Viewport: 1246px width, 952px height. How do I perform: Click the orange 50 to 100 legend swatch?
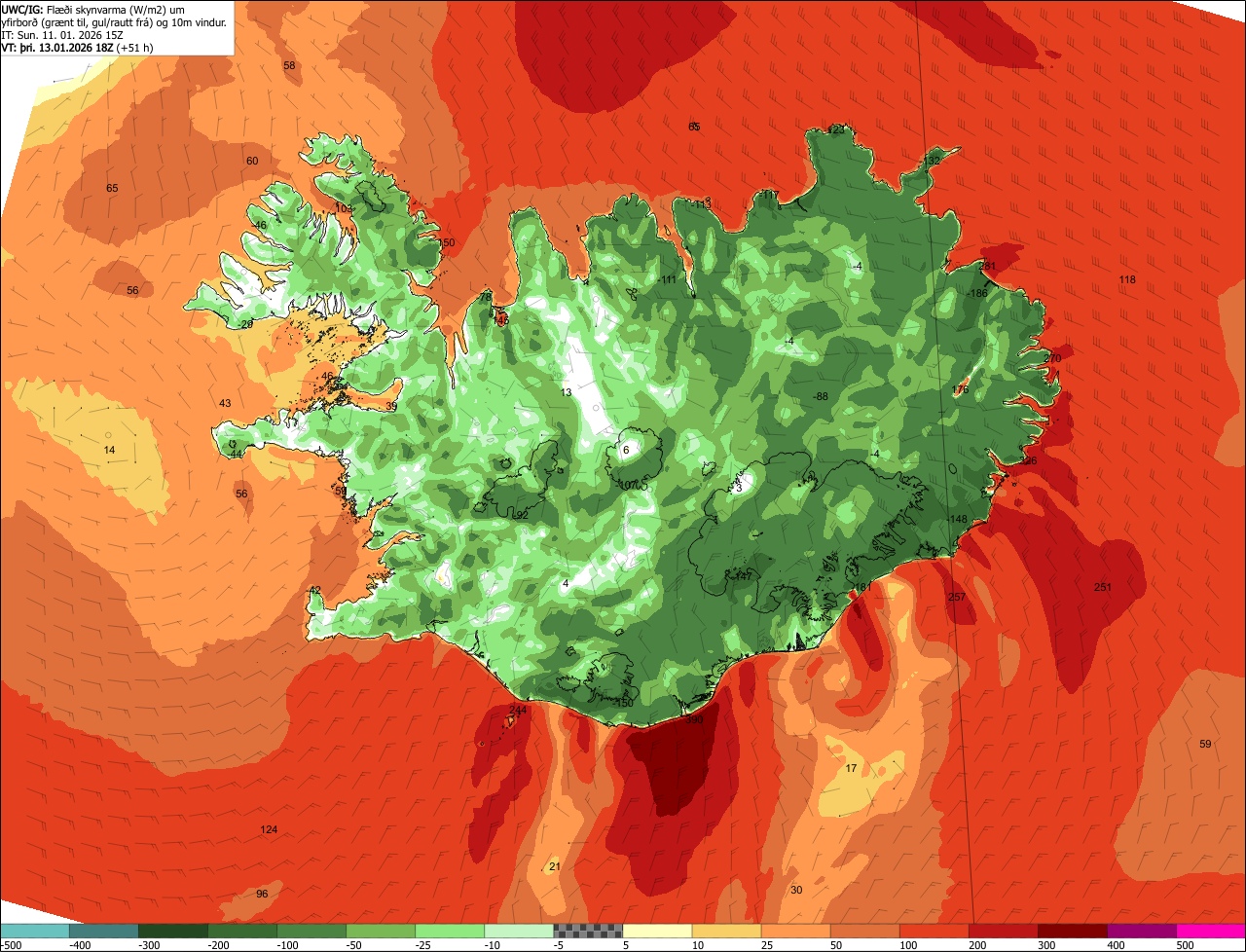(863, 930)
